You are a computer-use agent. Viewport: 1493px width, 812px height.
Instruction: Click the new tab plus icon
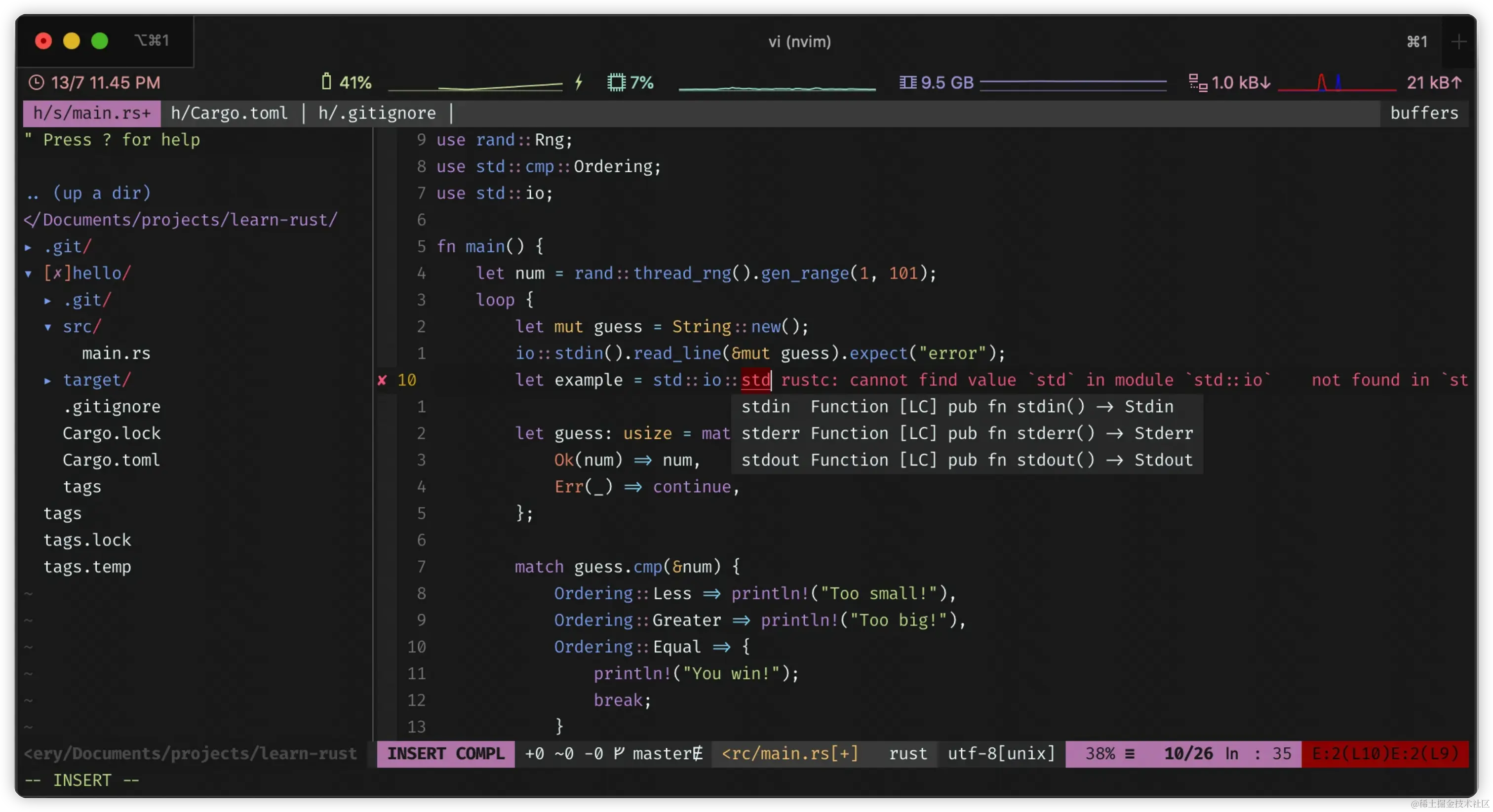click(x=1459, y=42)
